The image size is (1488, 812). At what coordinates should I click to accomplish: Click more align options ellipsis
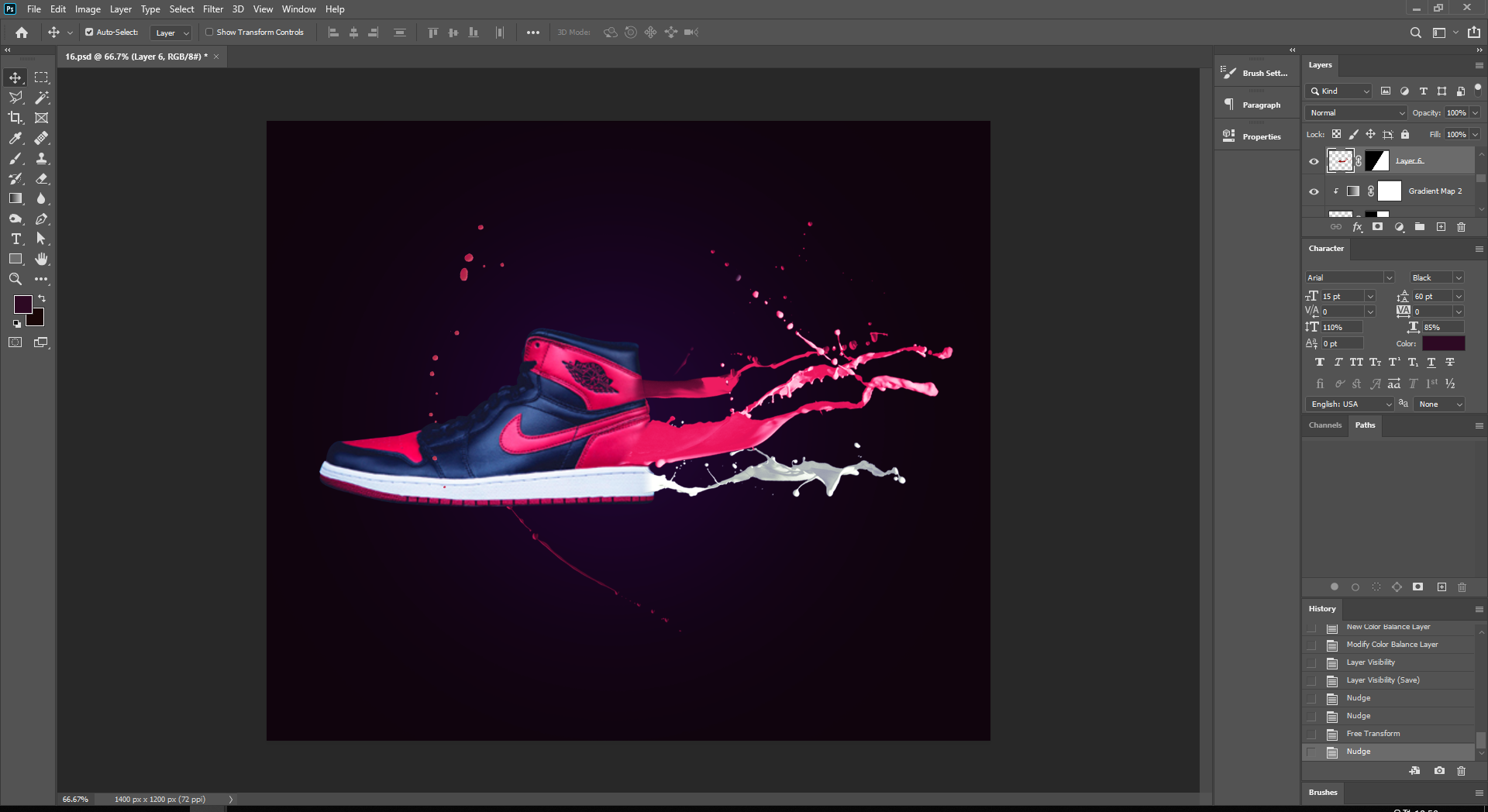tap(533, 33)
